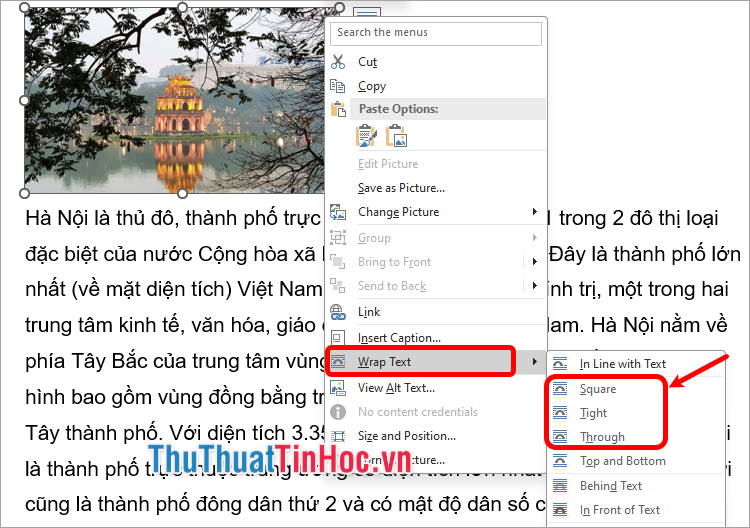Click the Send to Back icon
This screenshot has height=528, width=750.
pos(338,286)
